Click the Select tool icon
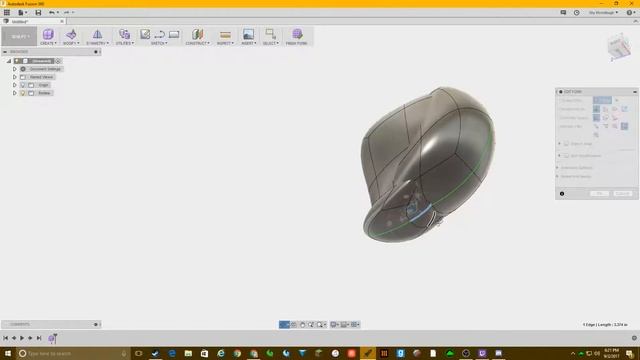The width and height of the screenshot is (640, 360). click(270, 34)
